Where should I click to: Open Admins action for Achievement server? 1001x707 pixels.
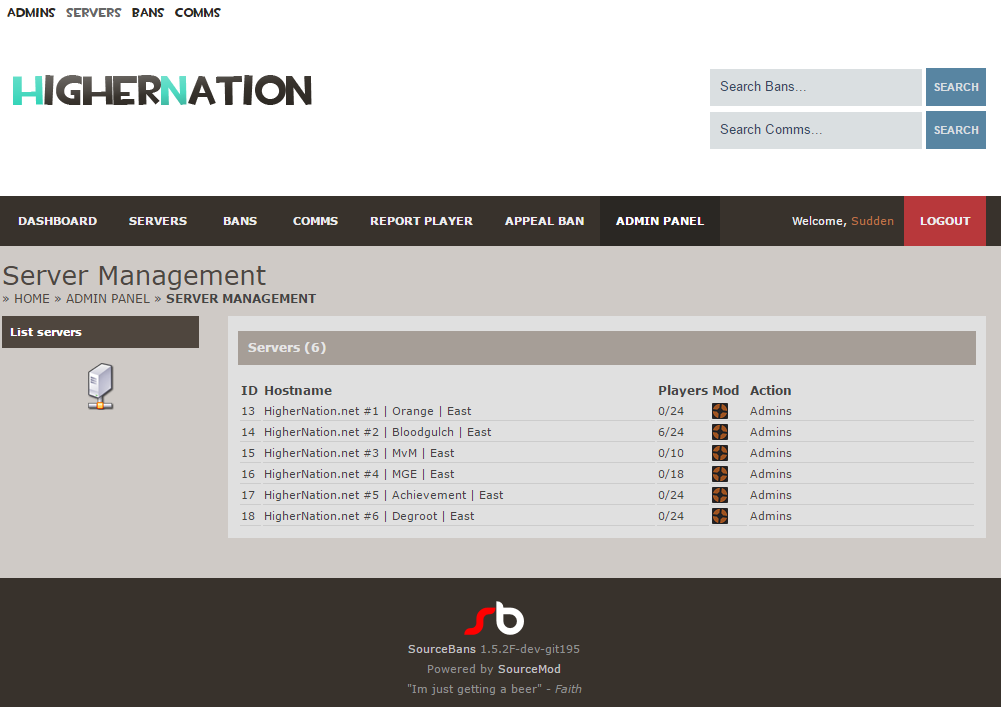(771, 496)
